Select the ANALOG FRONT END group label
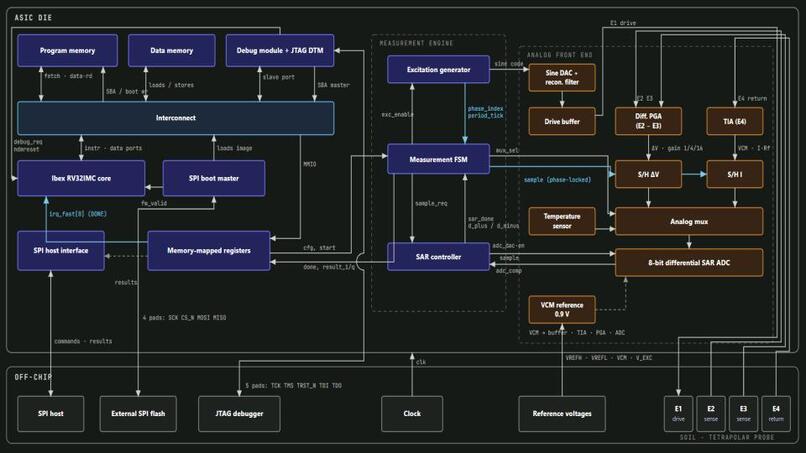This screenshot has height=453, width=806. click(x=559, y=55)
